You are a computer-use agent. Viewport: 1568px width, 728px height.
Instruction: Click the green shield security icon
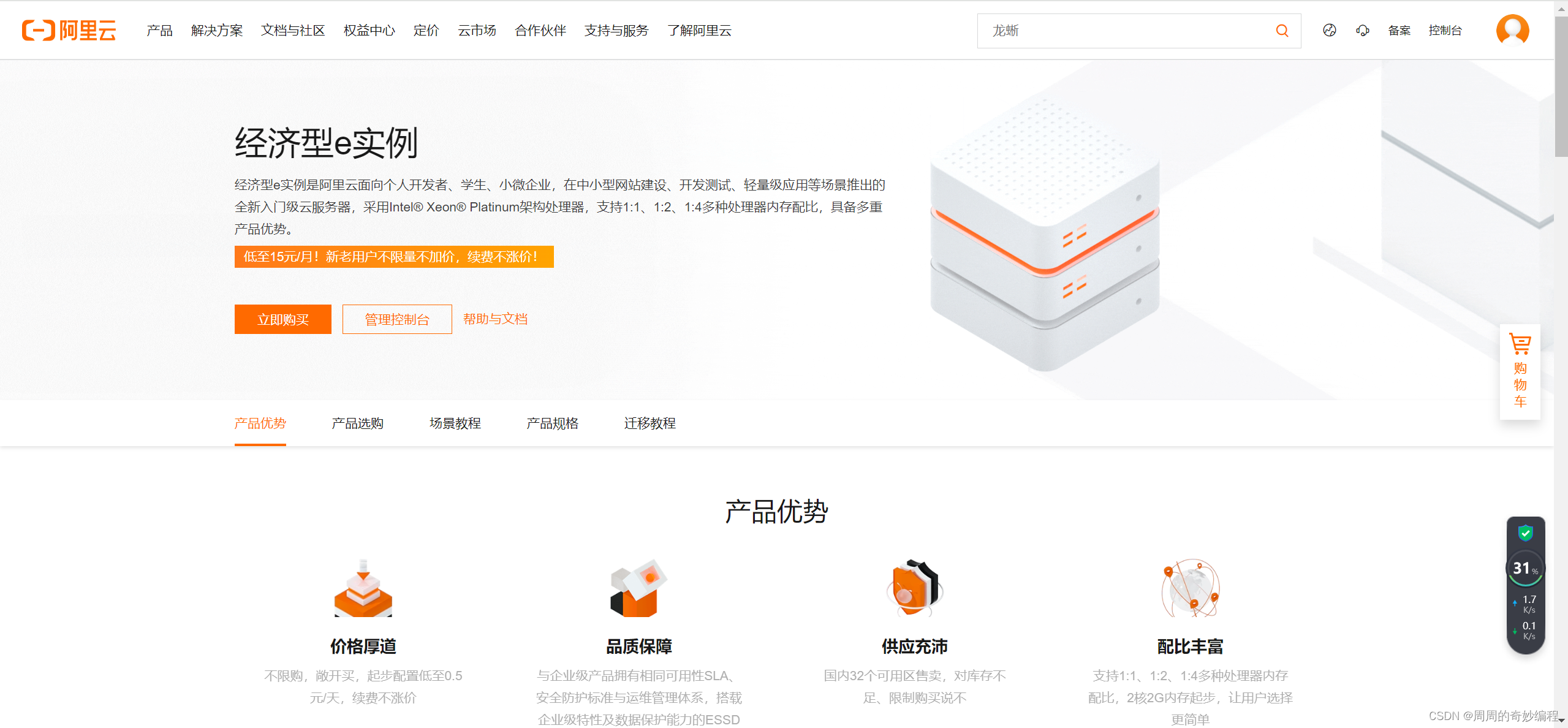tap(1525, 533)
